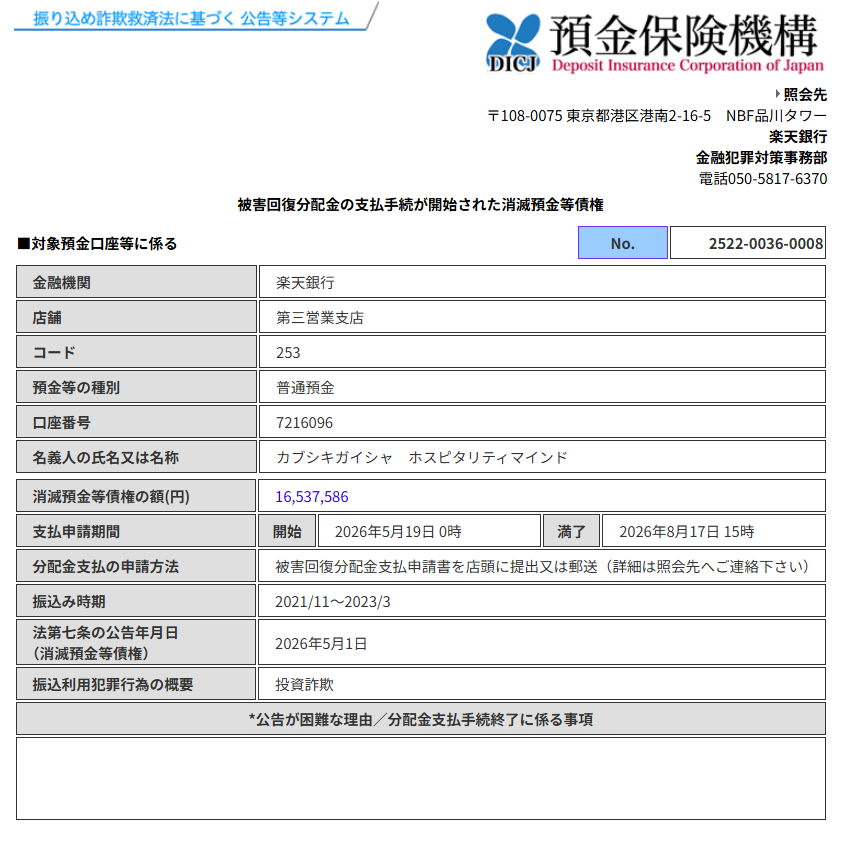Select the 金融機関 label cell
The width and height of the screenshot is (845, 855).
click(136, 282)
